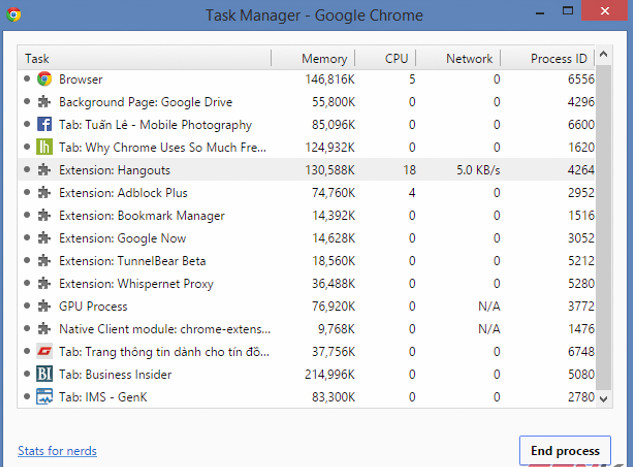Click the puzzle icon beside TunnelBear Beta
Viewport: 633px width, 467px height.
(44, 261)
